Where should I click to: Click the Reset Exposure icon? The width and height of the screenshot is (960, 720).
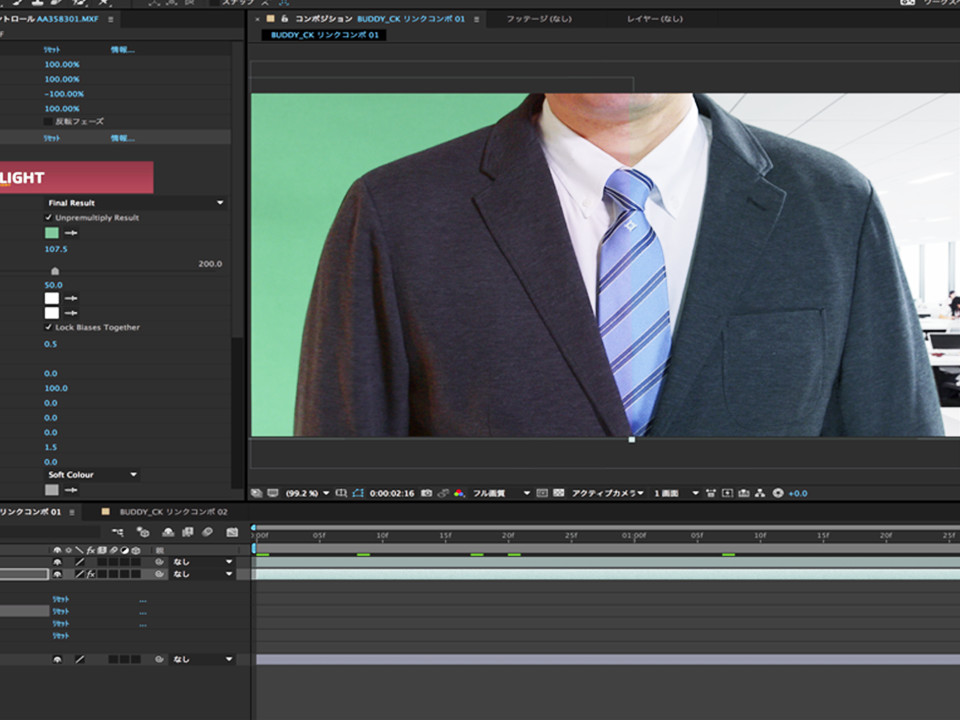coord(778,493)
